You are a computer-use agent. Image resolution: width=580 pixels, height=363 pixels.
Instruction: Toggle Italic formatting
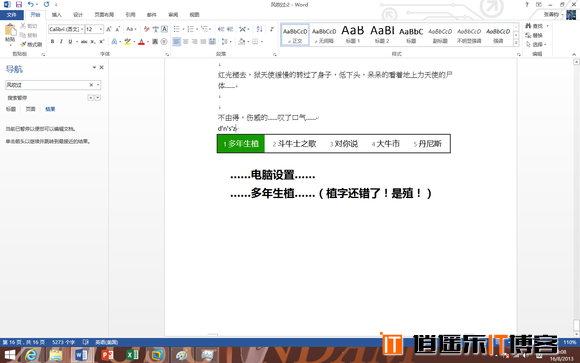tap(61, 41)
